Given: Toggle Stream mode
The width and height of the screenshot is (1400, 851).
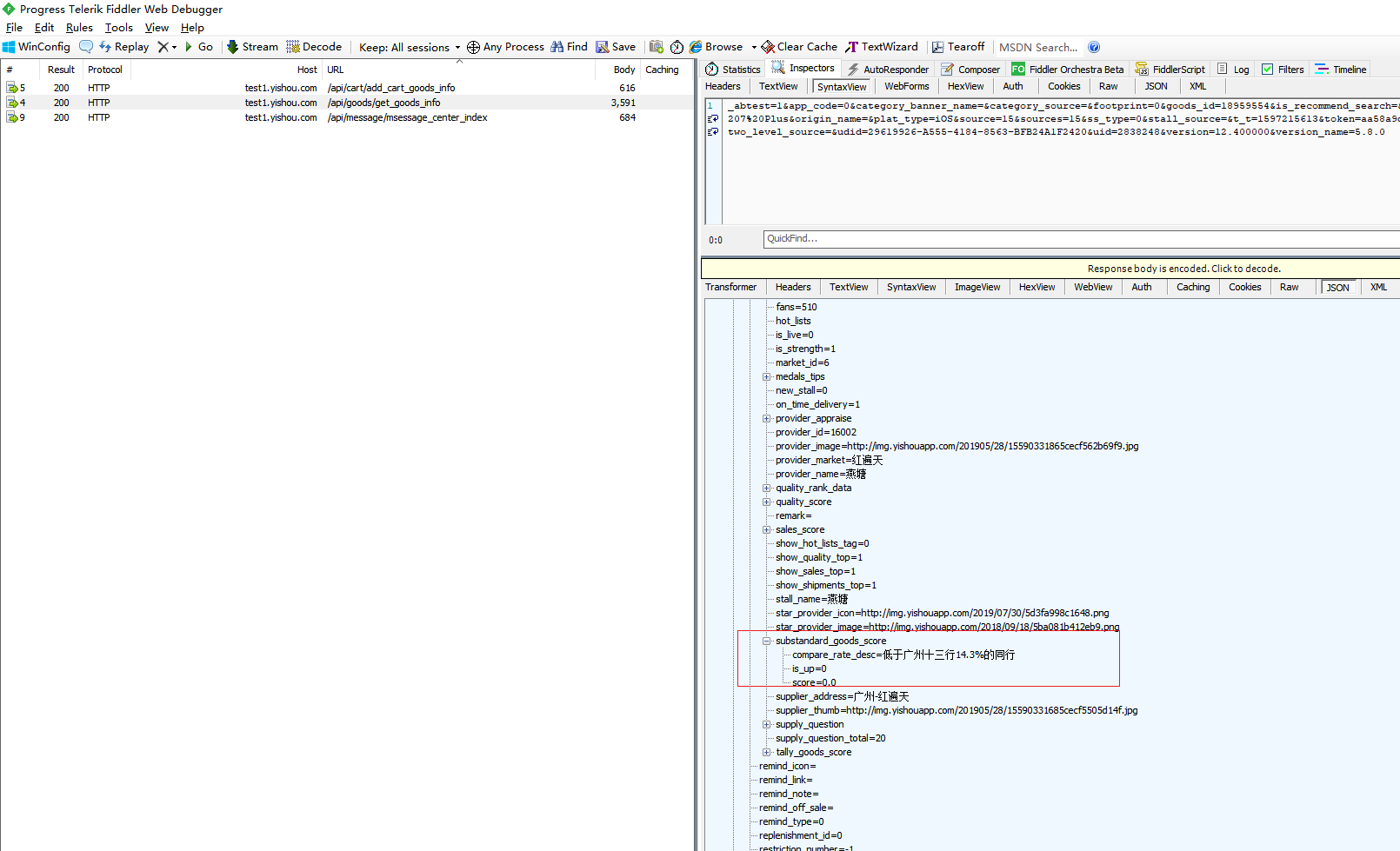Looking at the screenshot, I should click(252, 47).
